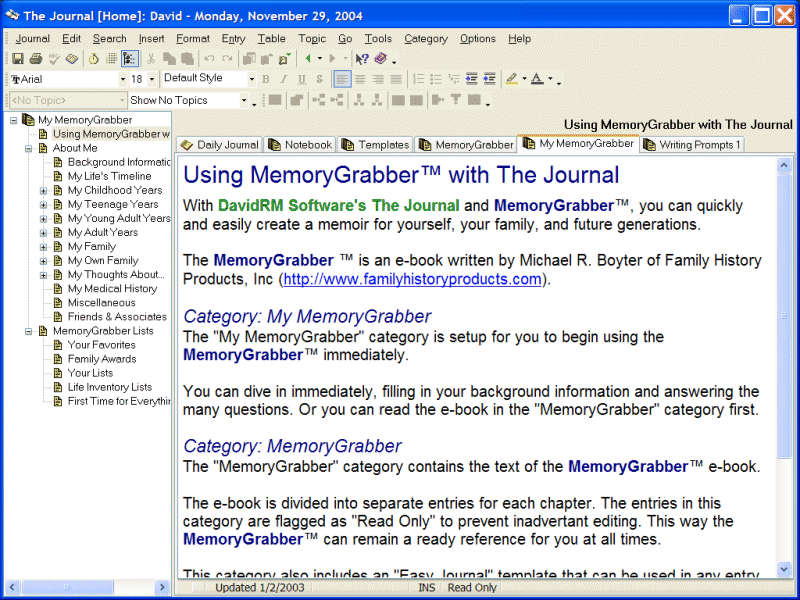The width and height of the screenshot is (800, 600).
Task: Select the Family Awards tree entry
Action: pos(102,359)
